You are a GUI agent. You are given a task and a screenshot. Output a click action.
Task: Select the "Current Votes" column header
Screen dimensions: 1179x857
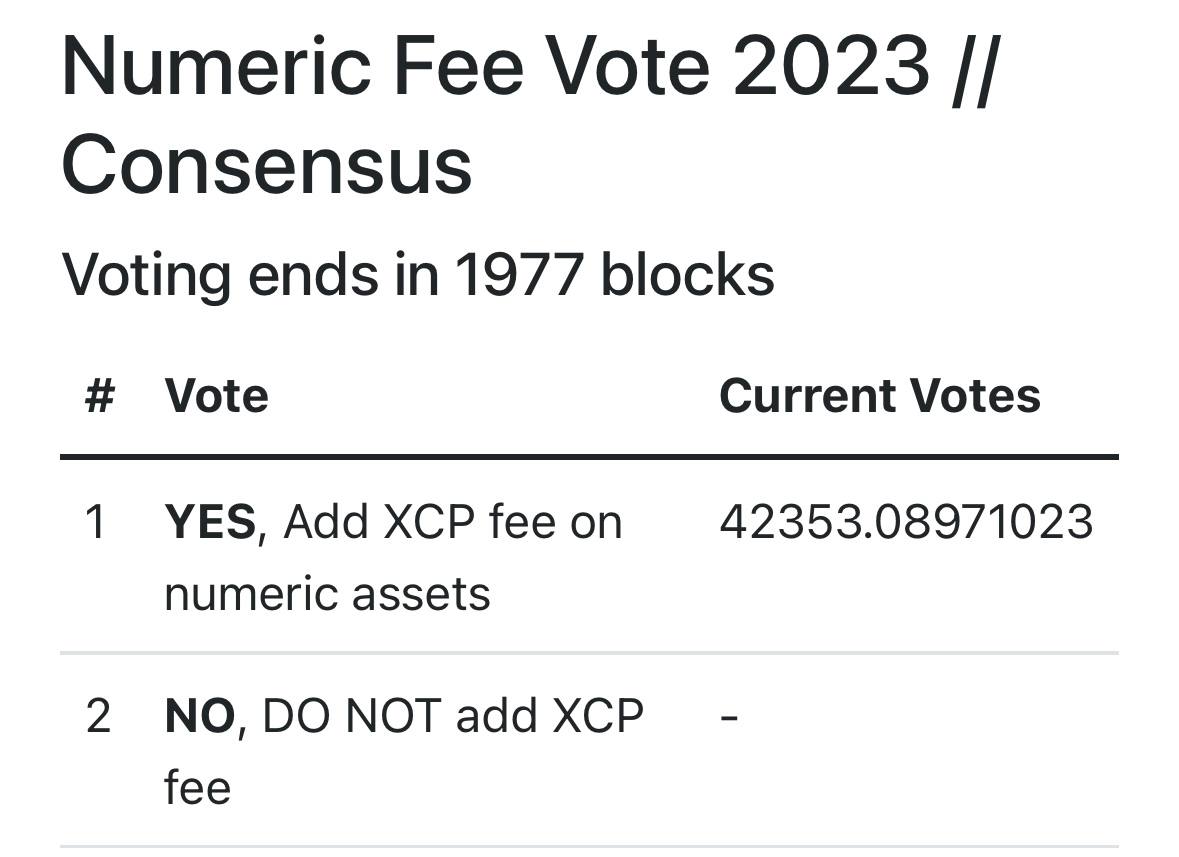[880, 396]
